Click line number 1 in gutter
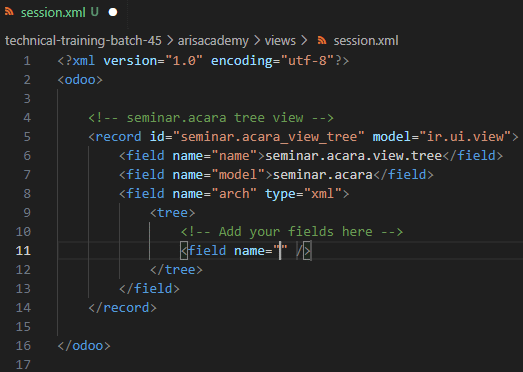 point(27,61)
